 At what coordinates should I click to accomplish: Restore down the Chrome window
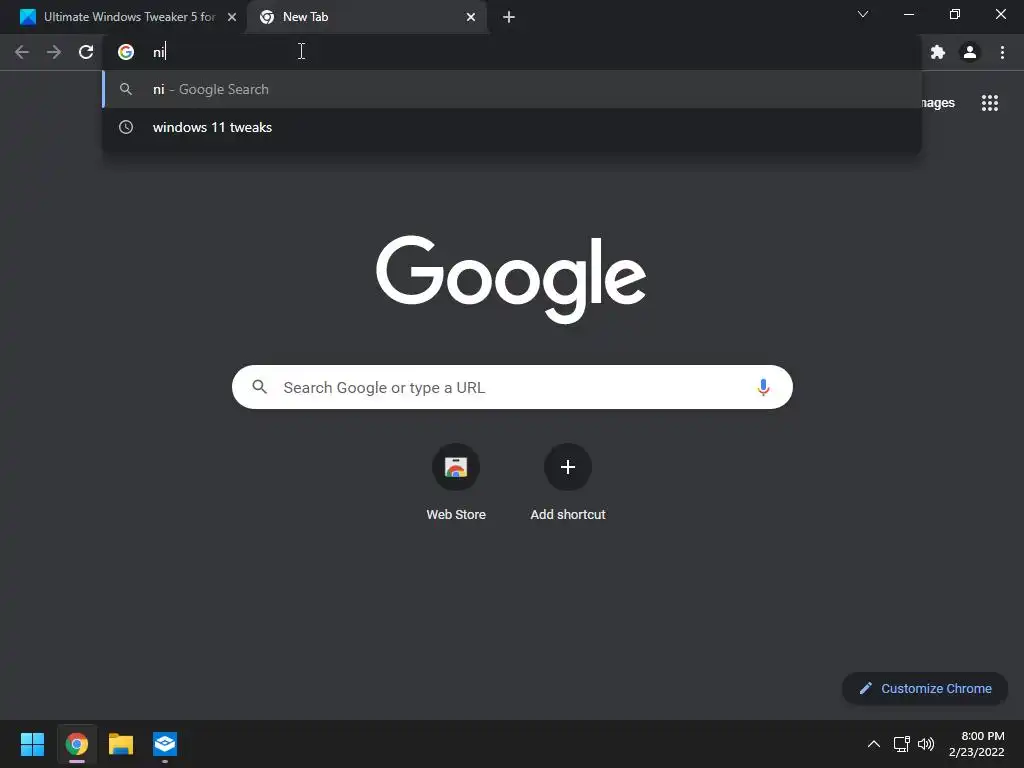(x=955, y=14)
